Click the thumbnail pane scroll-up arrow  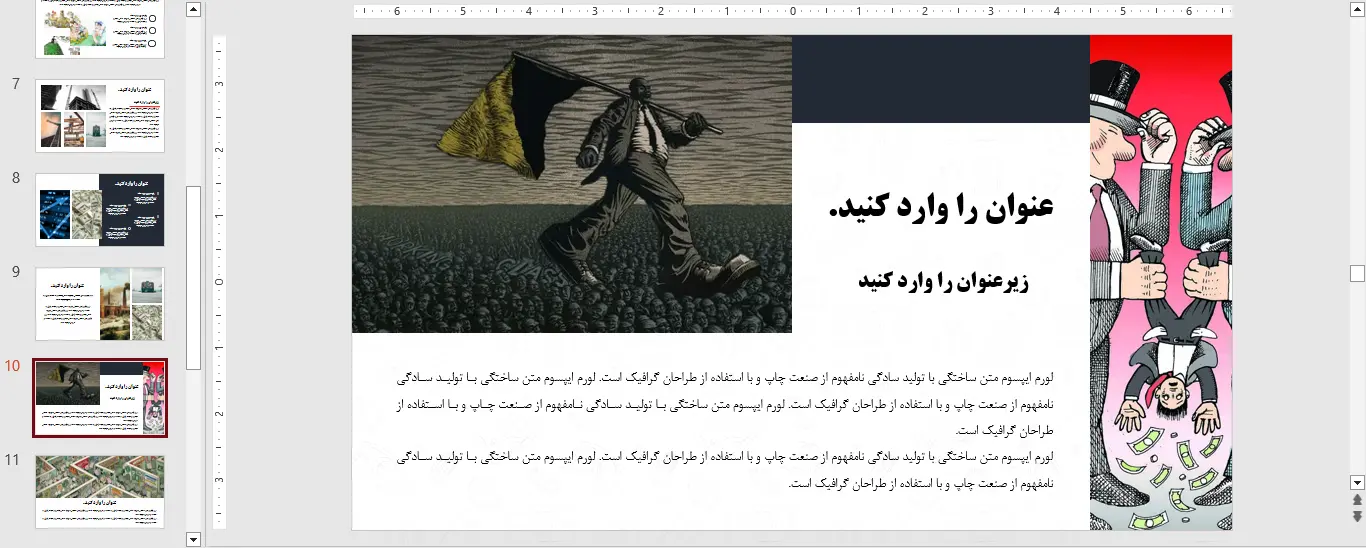point(194,10)
